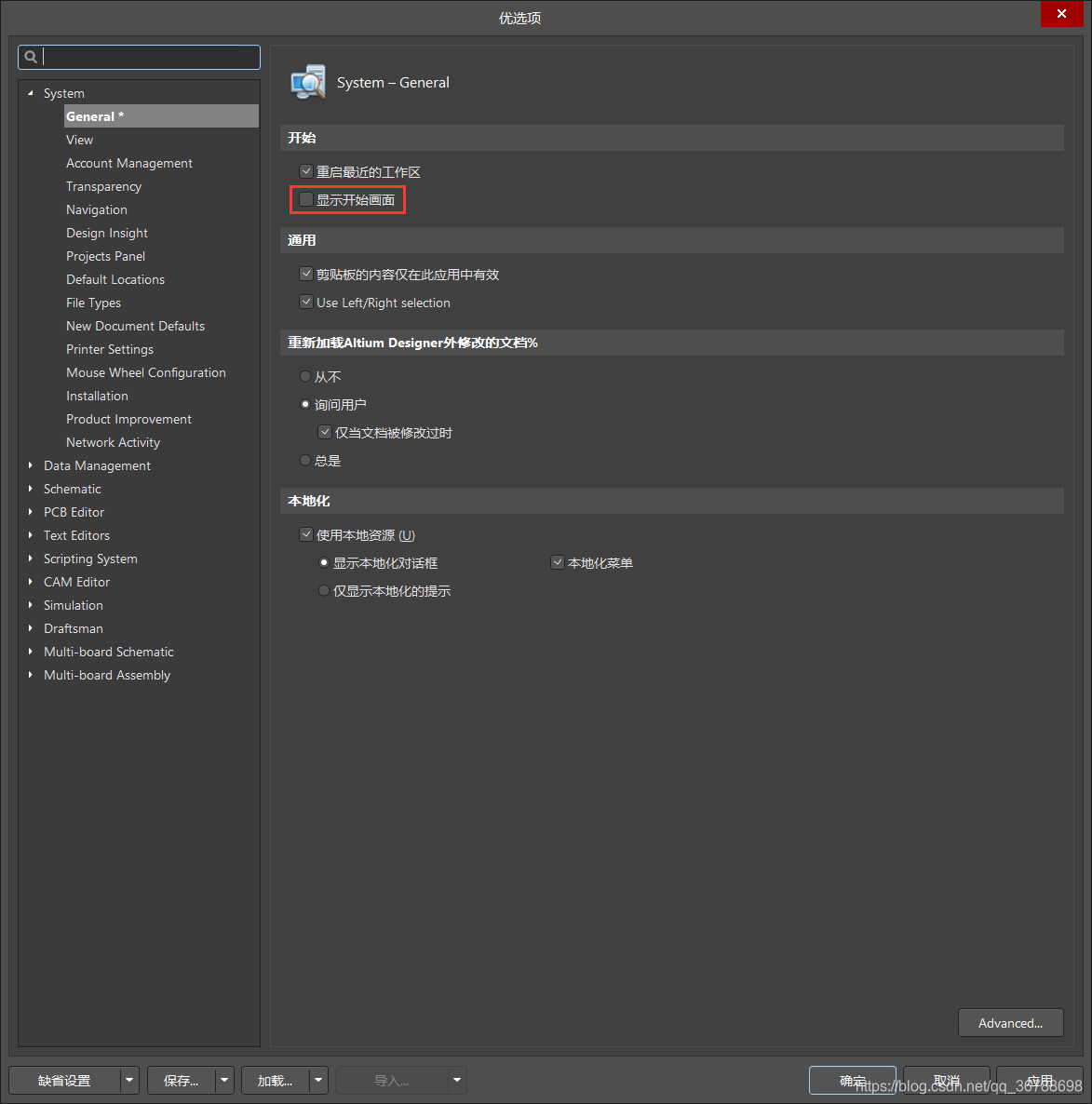The image size is (1092, 1104).
Task: Expand the Schematic node
Action: point(31,489)
